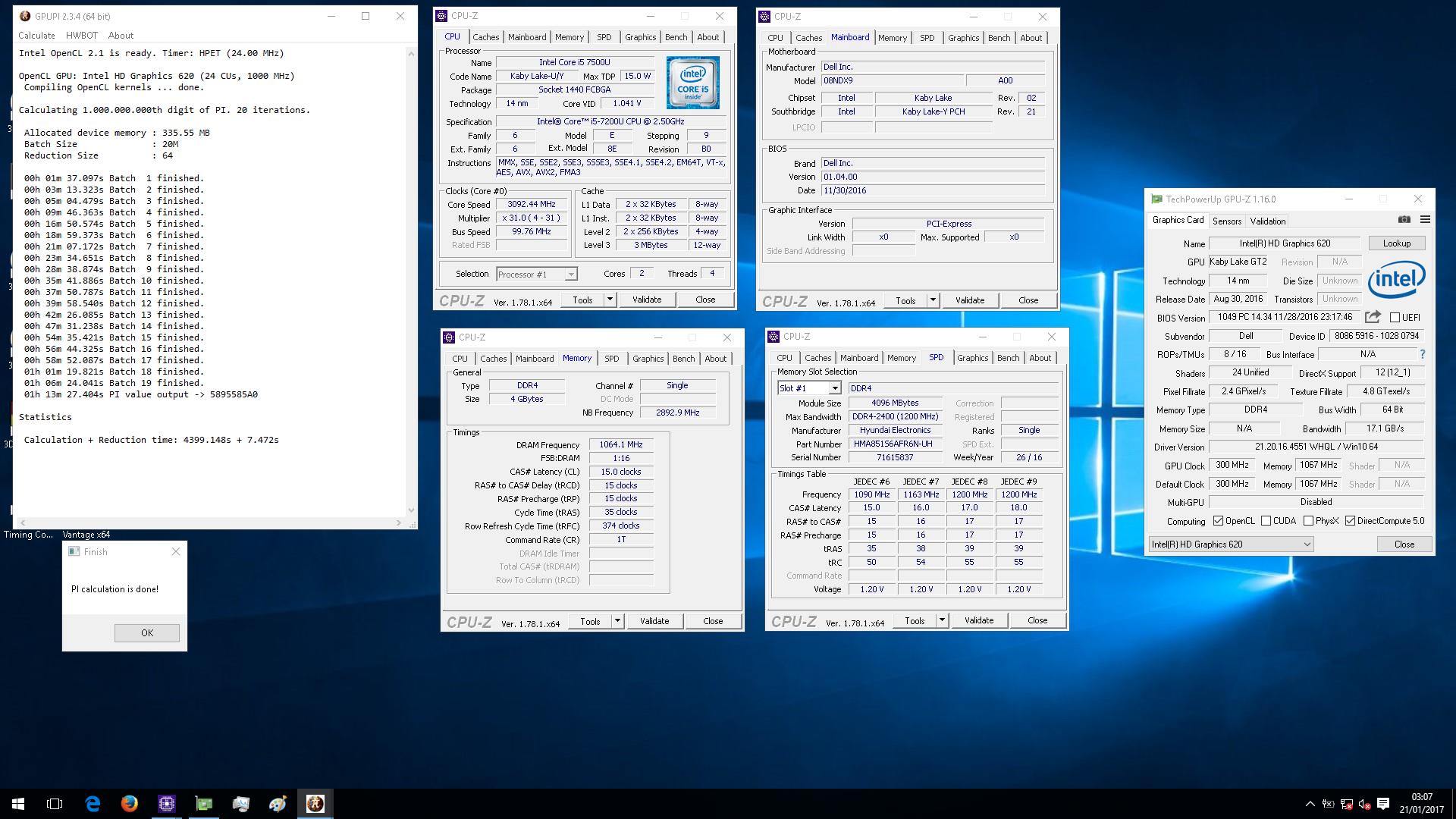
Task: Toggle the CUDA checkbox
Action: point(1266,521)
